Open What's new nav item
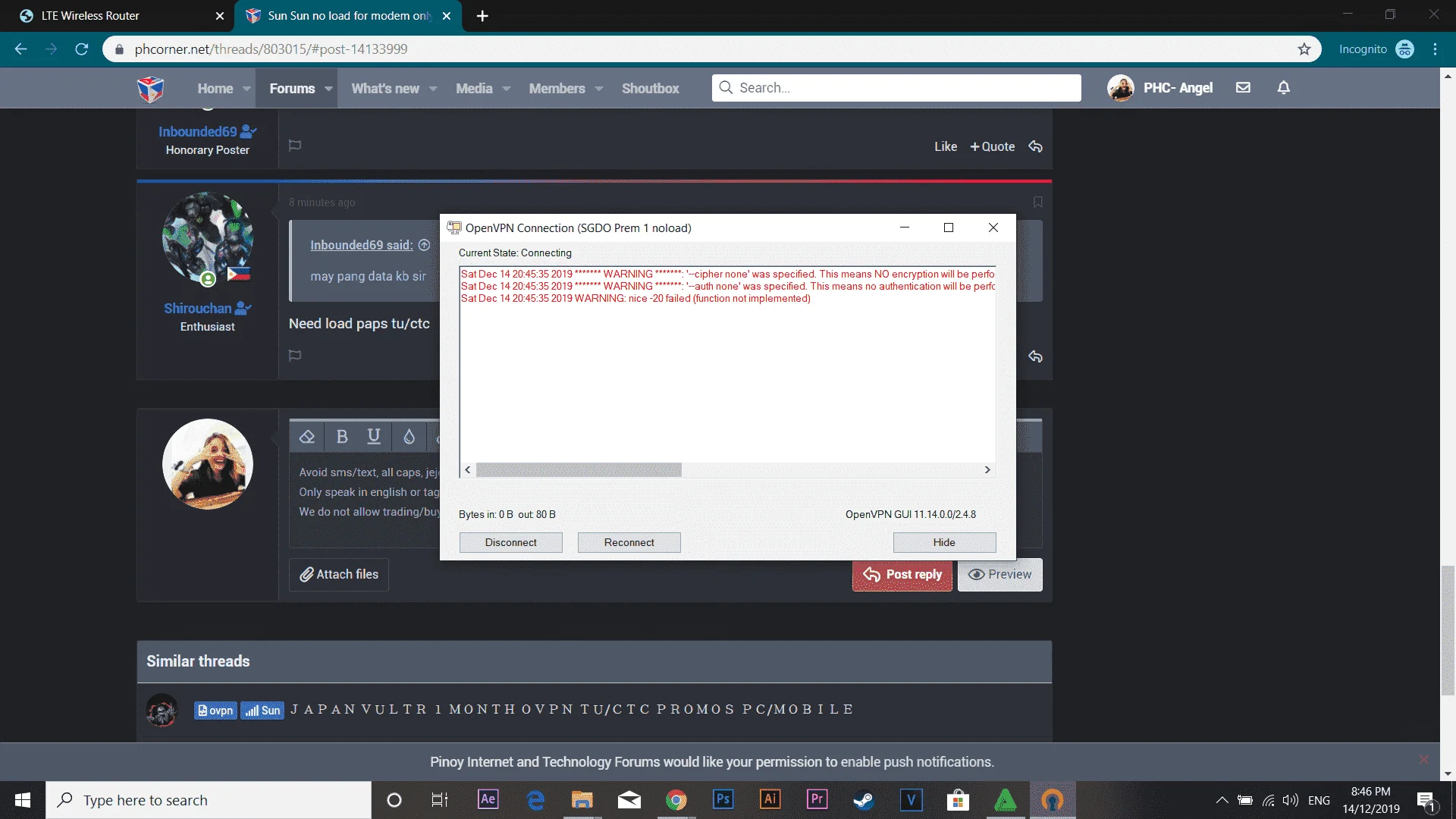This screenshot has width=1456, height=819. click(x=385, y=89)
